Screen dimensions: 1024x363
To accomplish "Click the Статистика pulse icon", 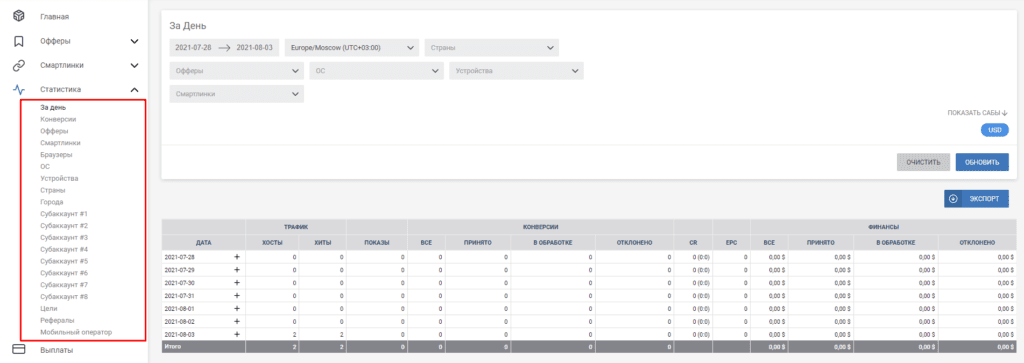I will point(19,89).
